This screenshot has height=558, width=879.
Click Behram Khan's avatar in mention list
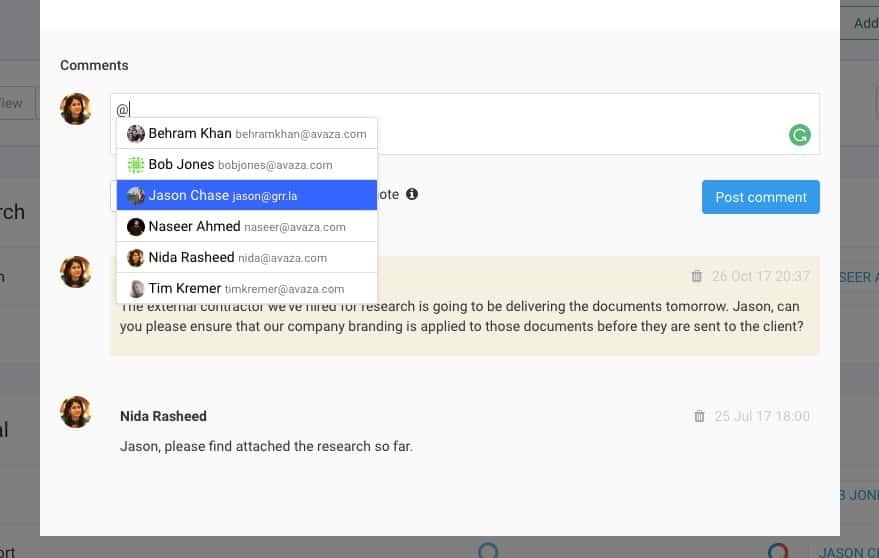(136, 134)
